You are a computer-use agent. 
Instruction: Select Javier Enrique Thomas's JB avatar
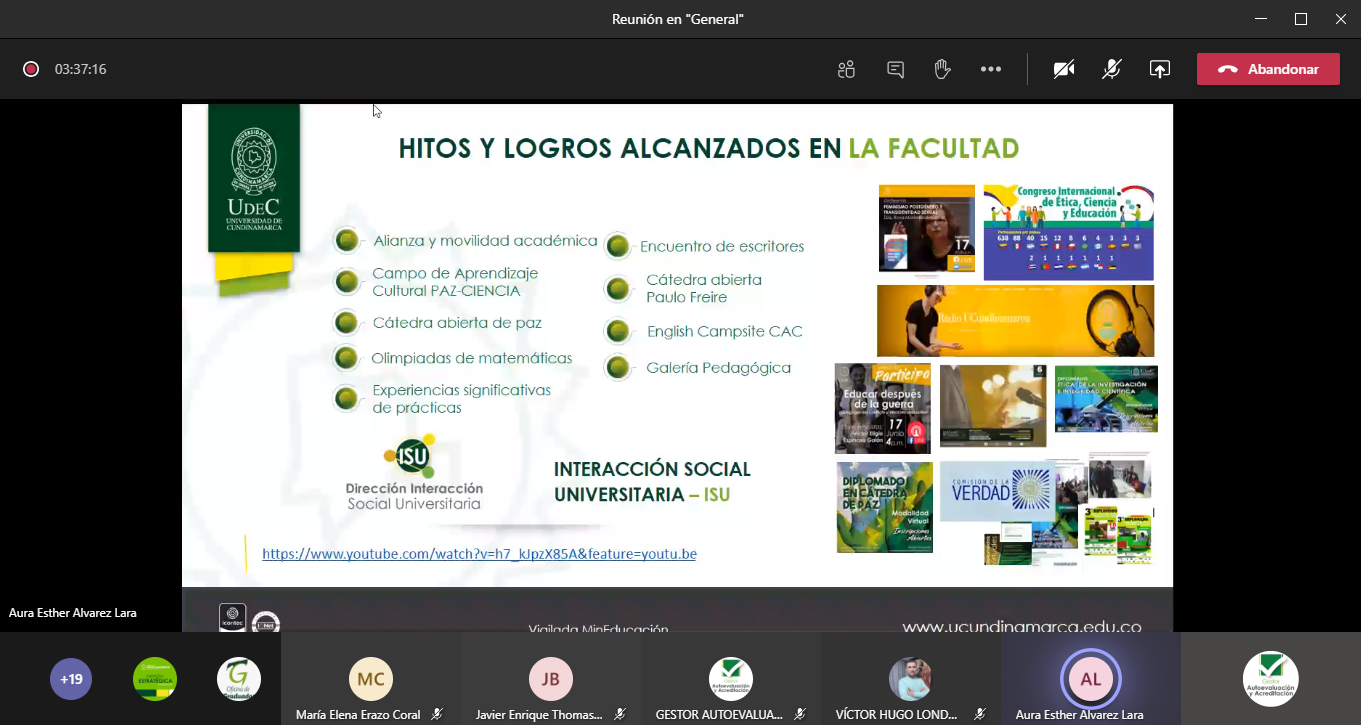point(551,679)
